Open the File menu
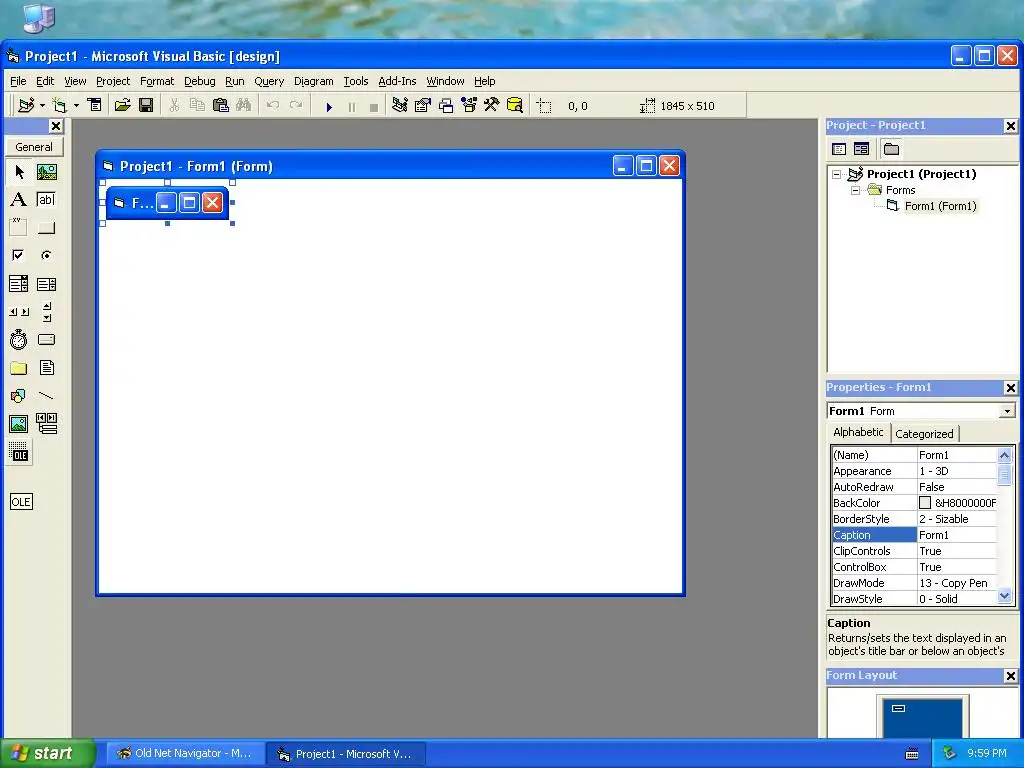 (18, 81)
